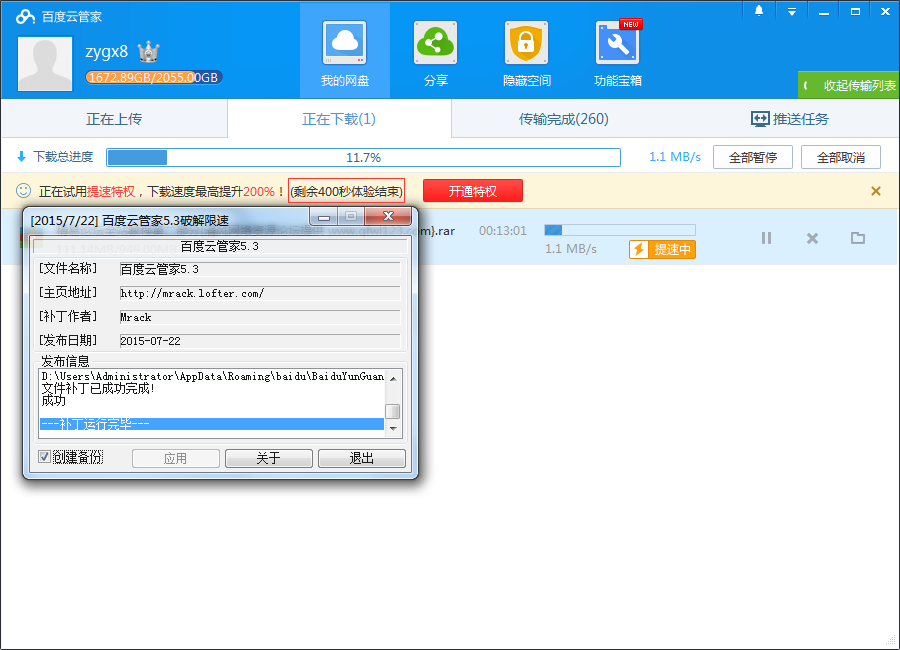Click the storage usage bar 1672.89GB/2055.00GB
The height and width of the screenshot is (650, 900).
[x=154, y=78]
